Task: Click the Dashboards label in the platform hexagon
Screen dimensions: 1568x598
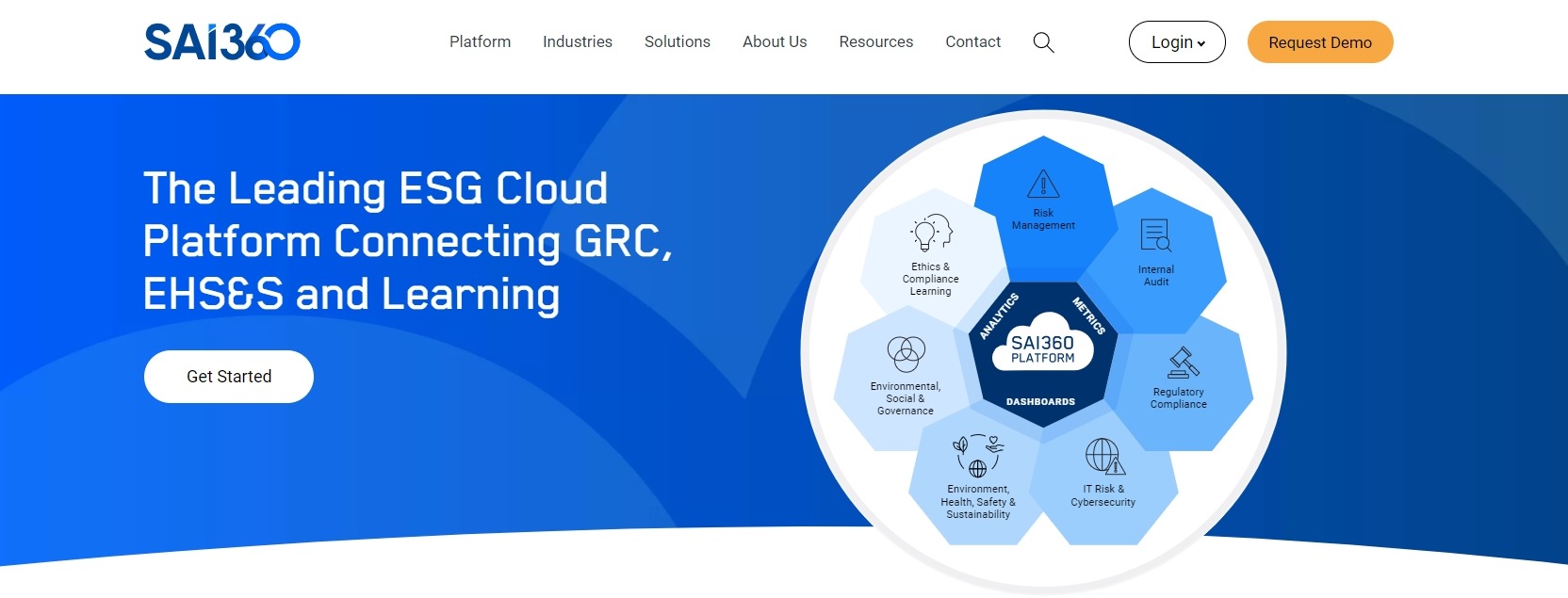Action: click(x=1040, y=402)
